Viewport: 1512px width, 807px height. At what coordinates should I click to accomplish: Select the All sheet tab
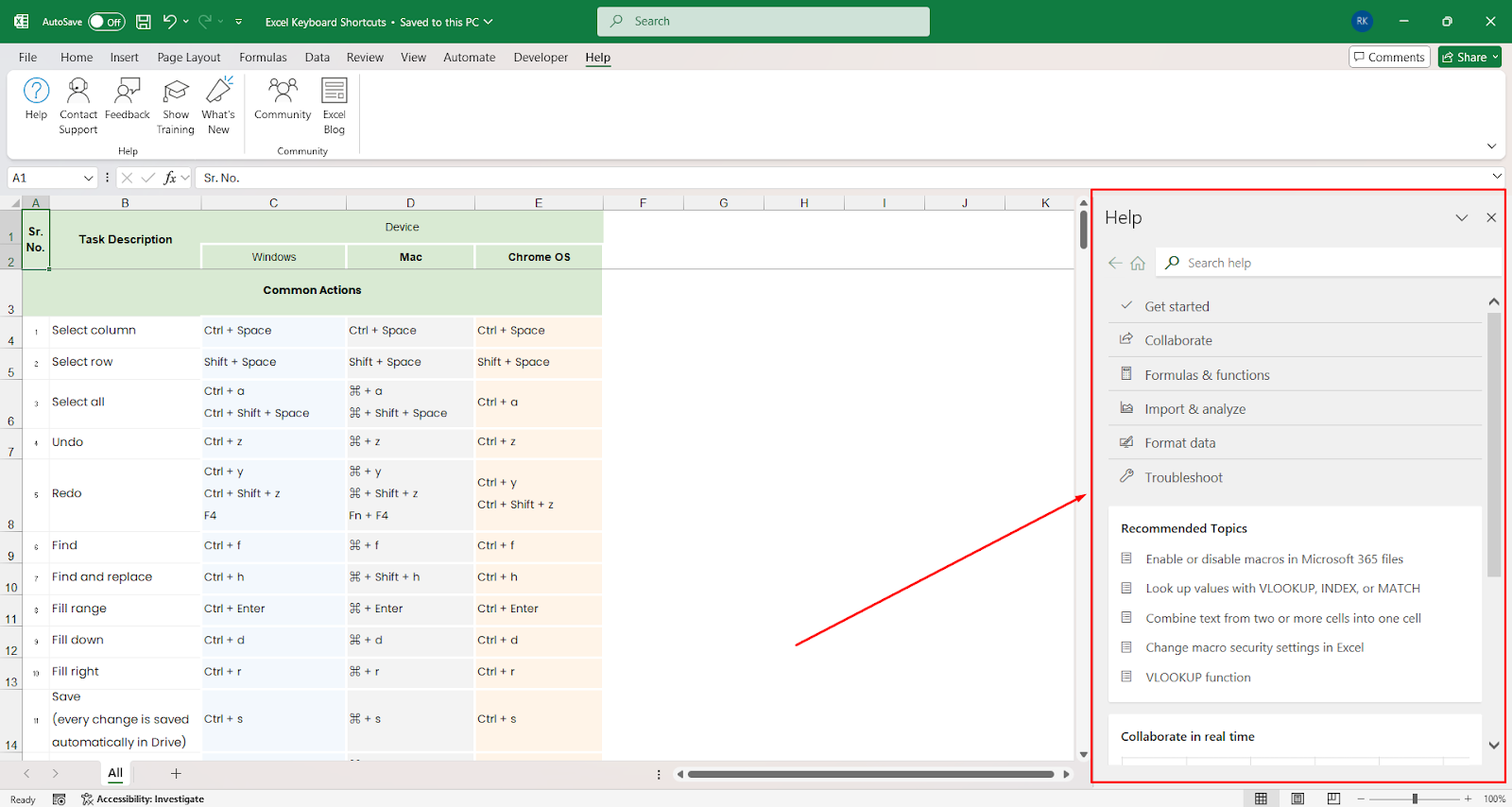tap(115, 773)
